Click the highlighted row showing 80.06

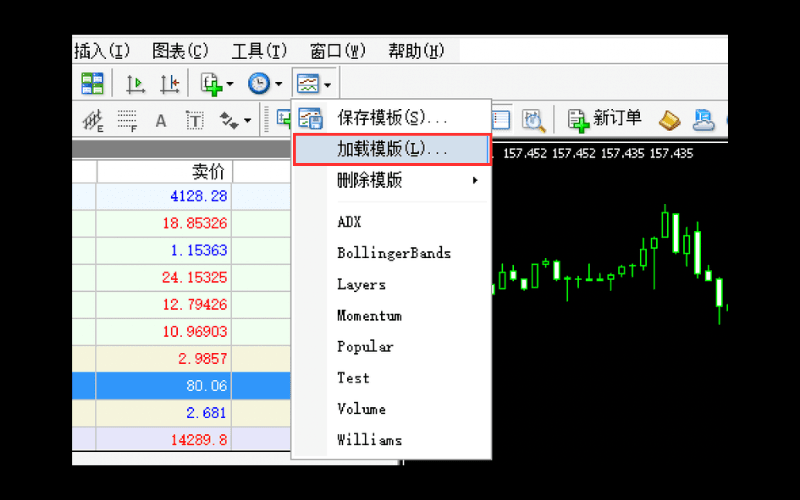coord(182,386)
